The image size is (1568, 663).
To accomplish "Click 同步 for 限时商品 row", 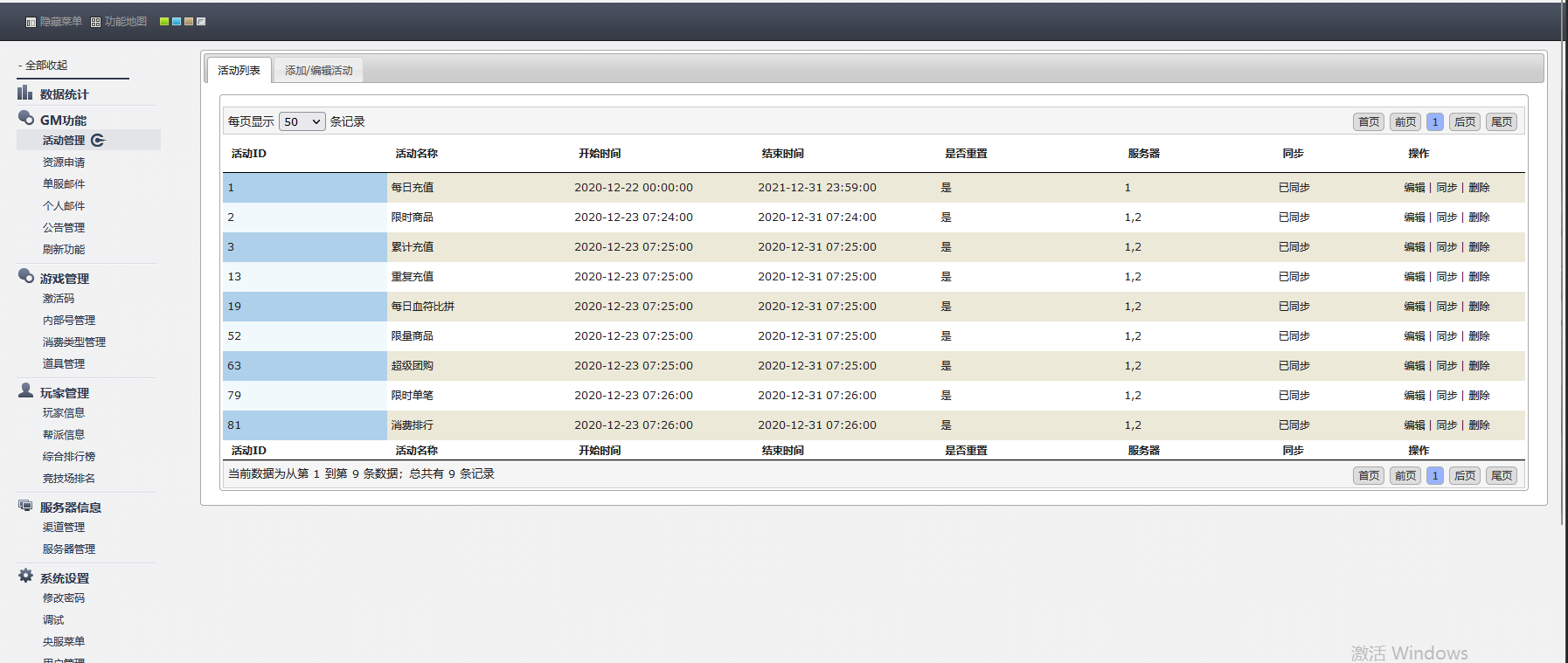I will (1447, 218).
